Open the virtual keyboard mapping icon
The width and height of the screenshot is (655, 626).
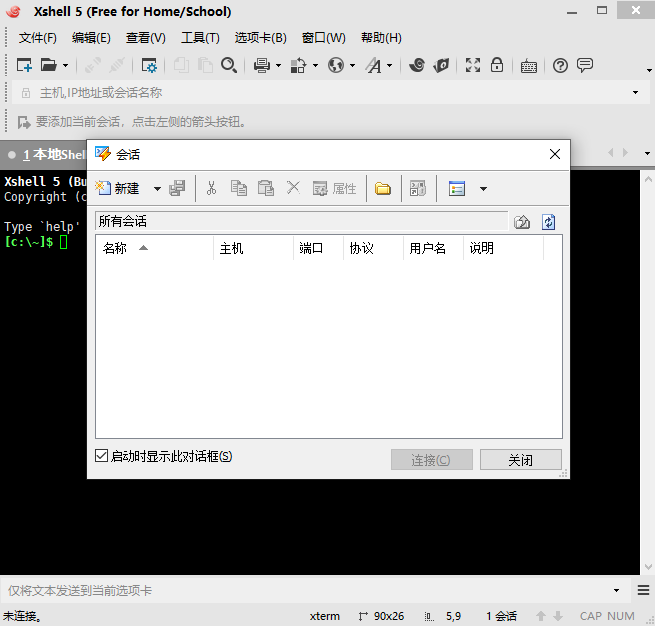coord(528,66)
